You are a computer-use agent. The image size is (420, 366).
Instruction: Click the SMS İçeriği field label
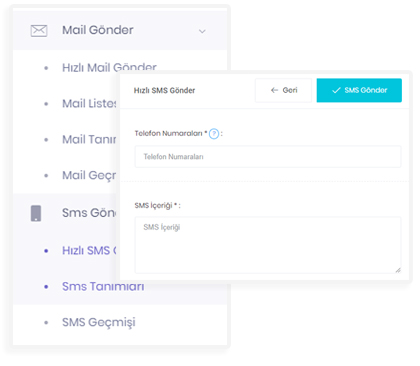157,206
